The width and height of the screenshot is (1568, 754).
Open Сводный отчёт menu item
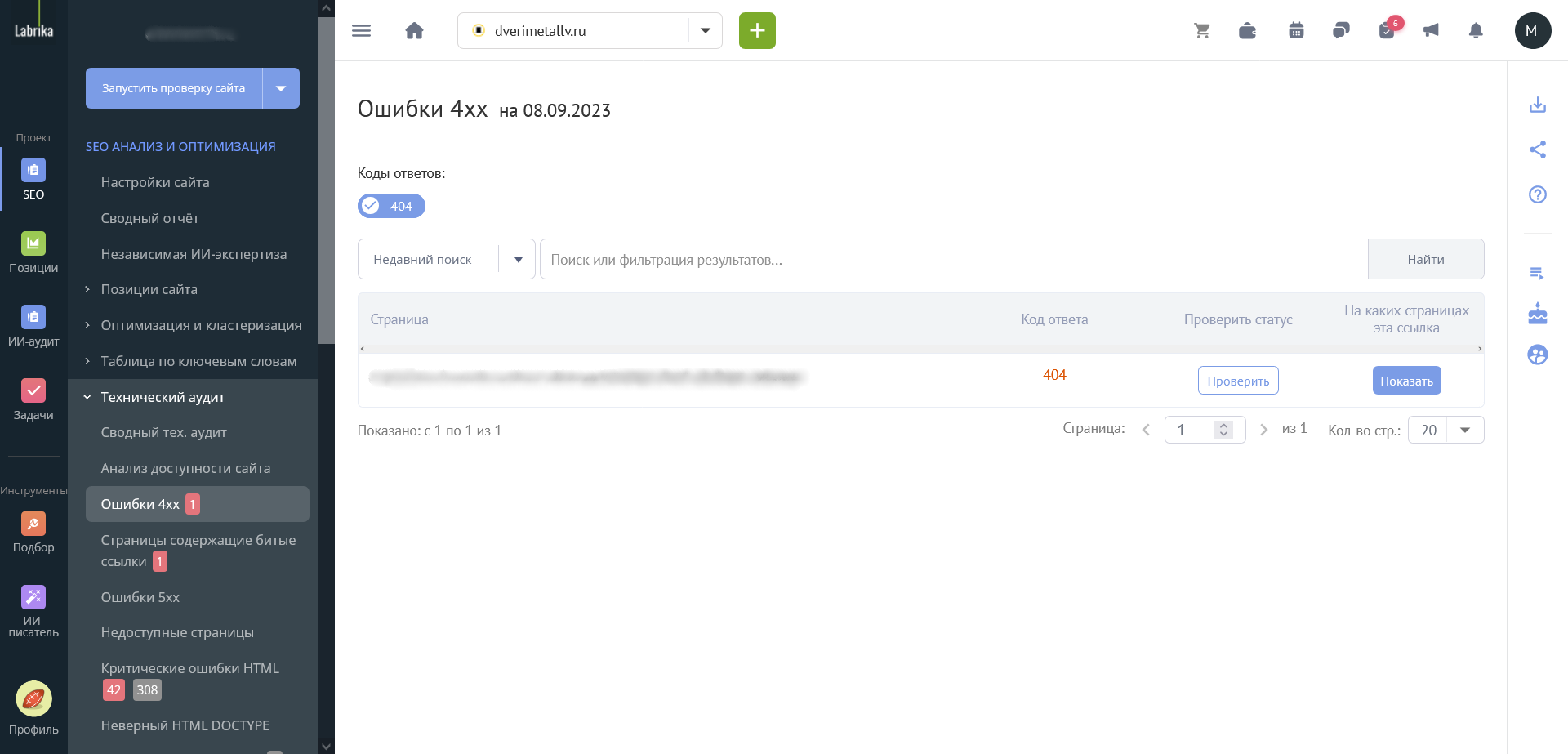[x=149, y=218]
